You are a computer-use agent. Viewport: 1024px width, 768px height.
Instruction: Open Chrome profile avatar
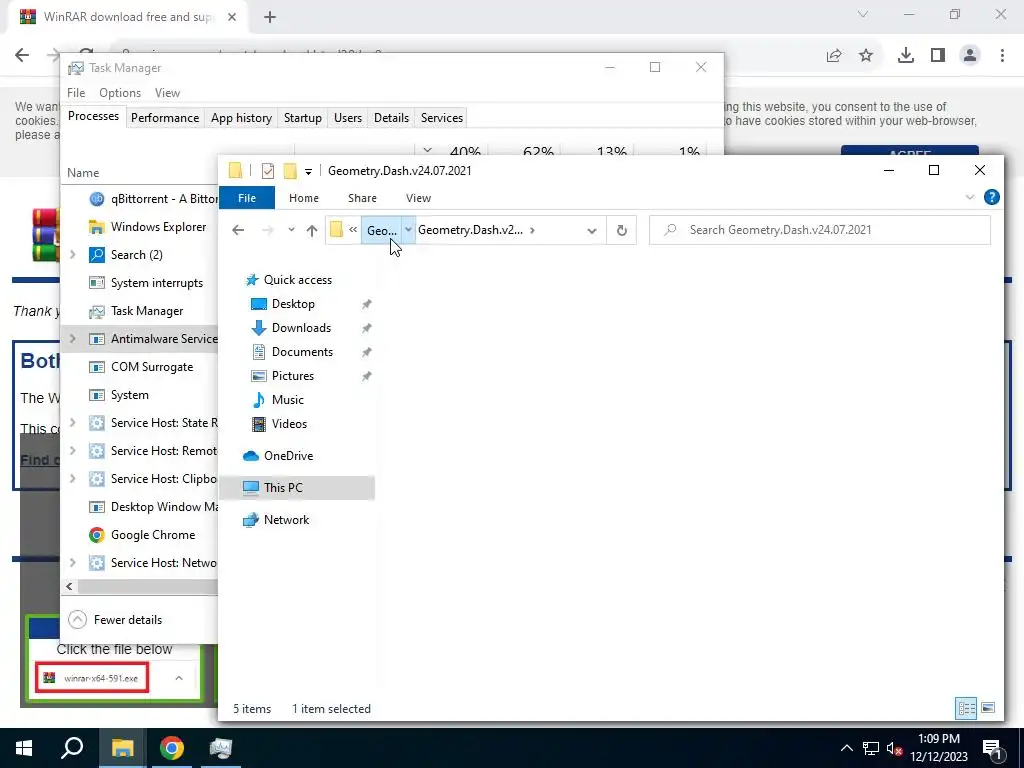point(970,56)
